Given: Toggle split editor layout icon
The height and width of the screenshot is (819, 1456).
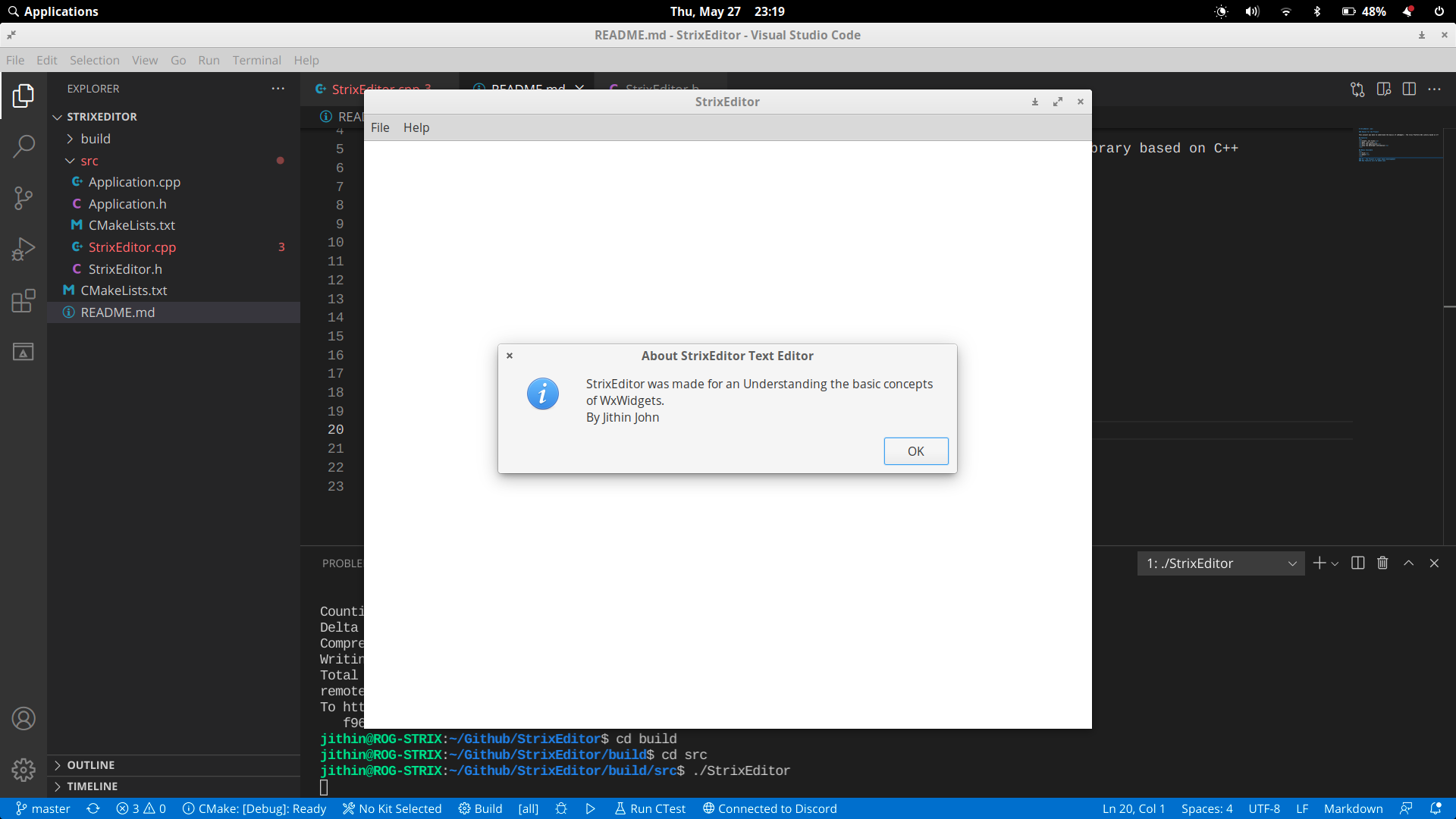Looking at the screenshot, I should [x=1409, y=89].
